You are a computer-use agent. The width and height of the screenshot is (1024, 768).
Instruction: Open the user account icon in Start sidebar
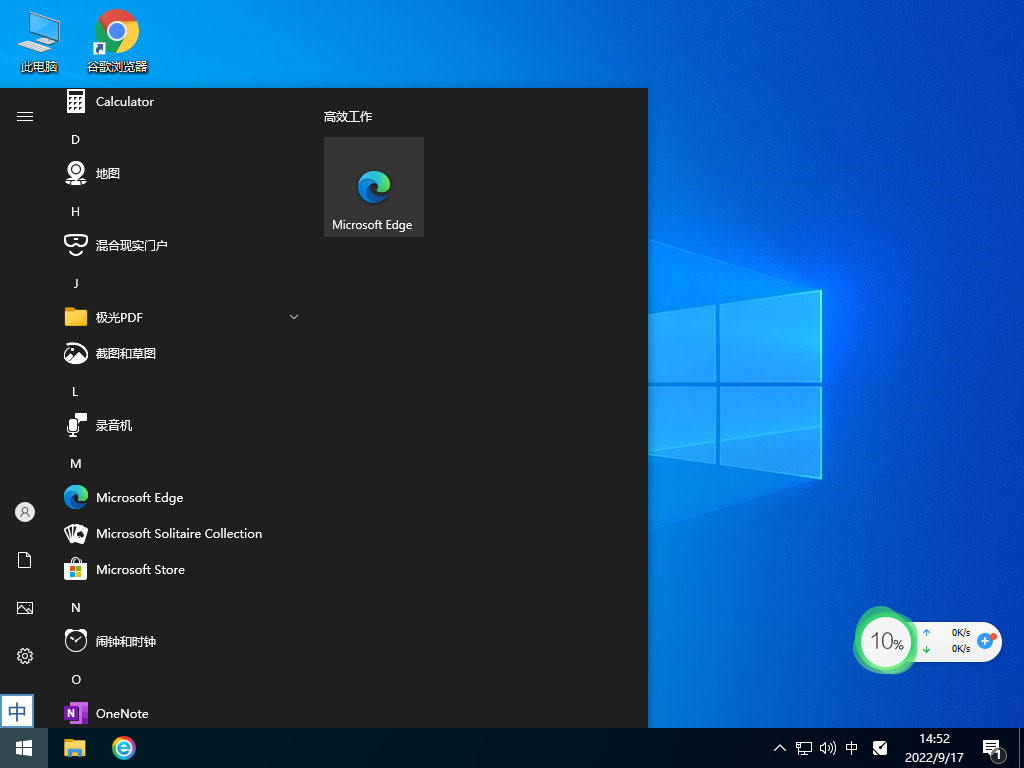pos(24,511)
